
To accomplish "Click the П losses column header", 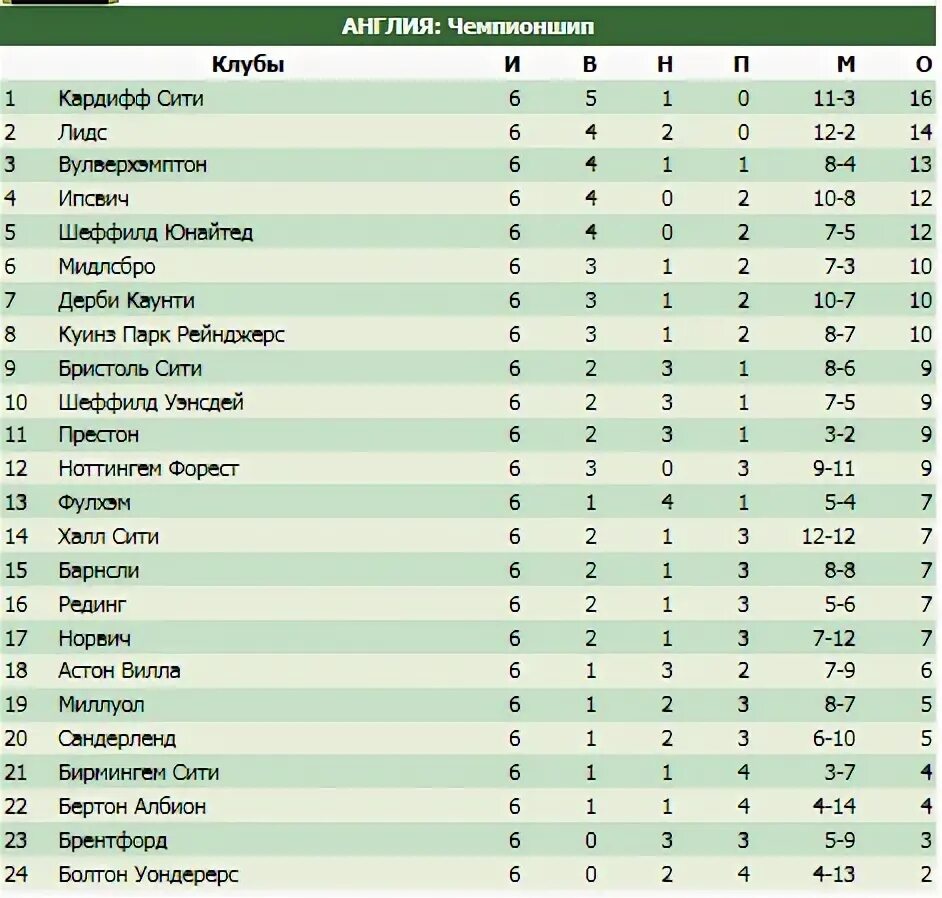I will 741,64.
